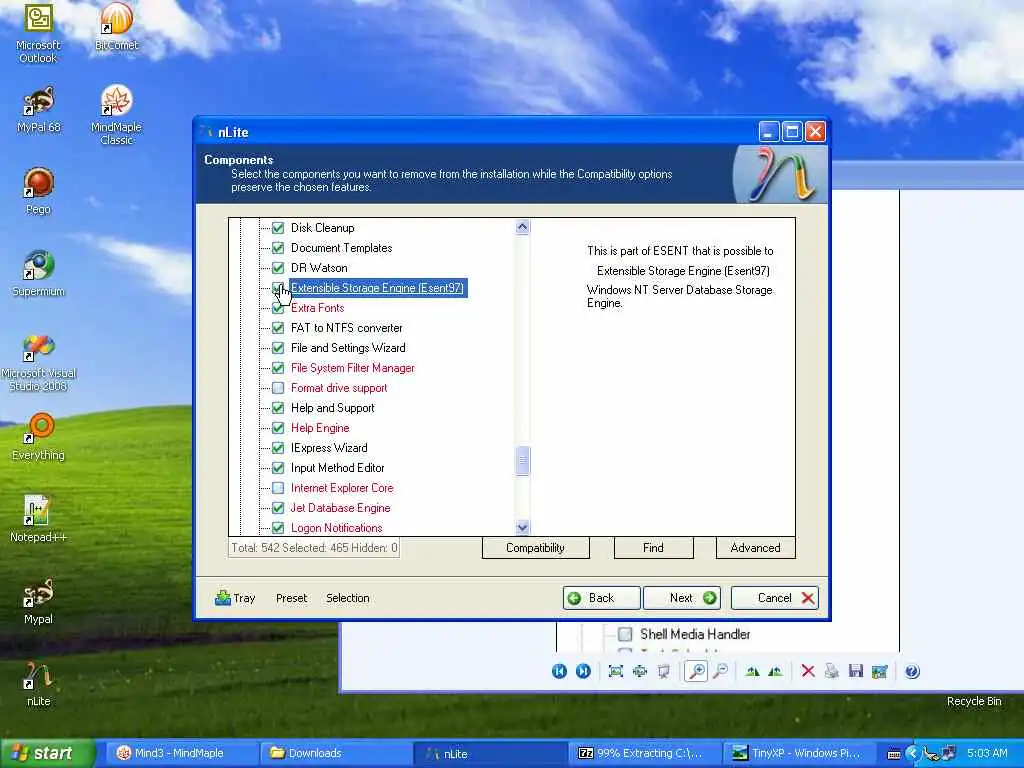
Task: Go to next image in Picture Viewer
Action: (583, 671)
